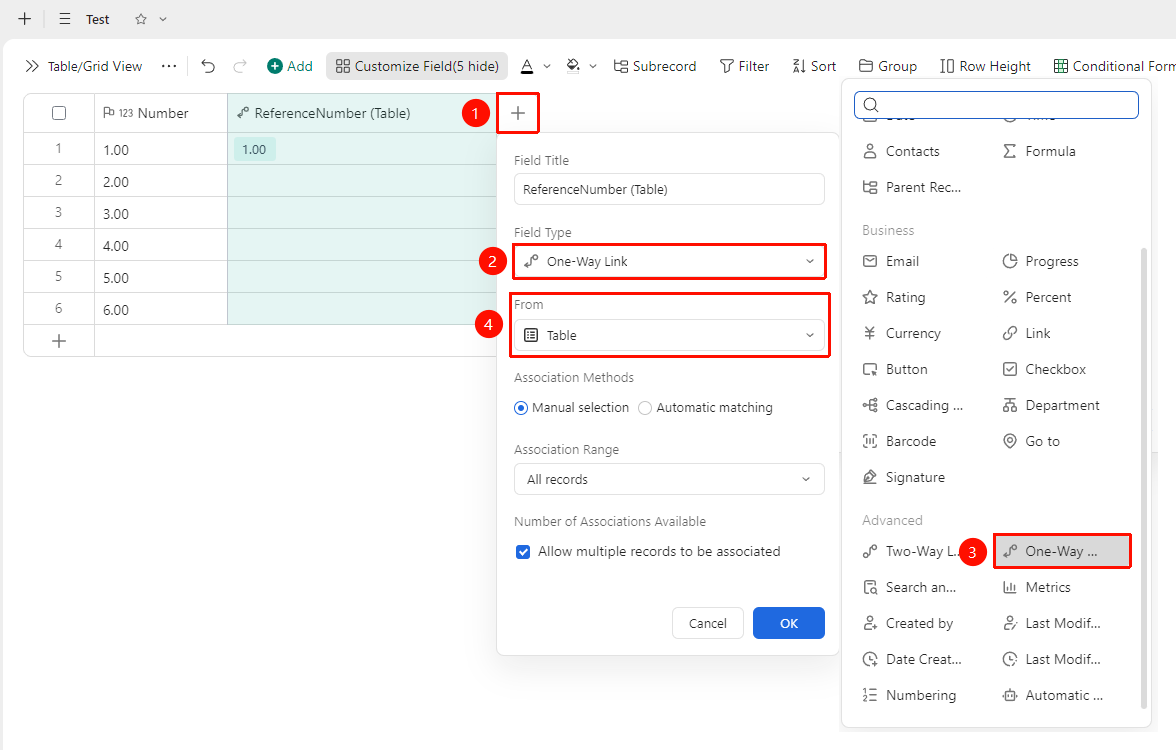The image size is (1176, 750).
Task: Open the Filter tool
Action: (x=744, y=66)
